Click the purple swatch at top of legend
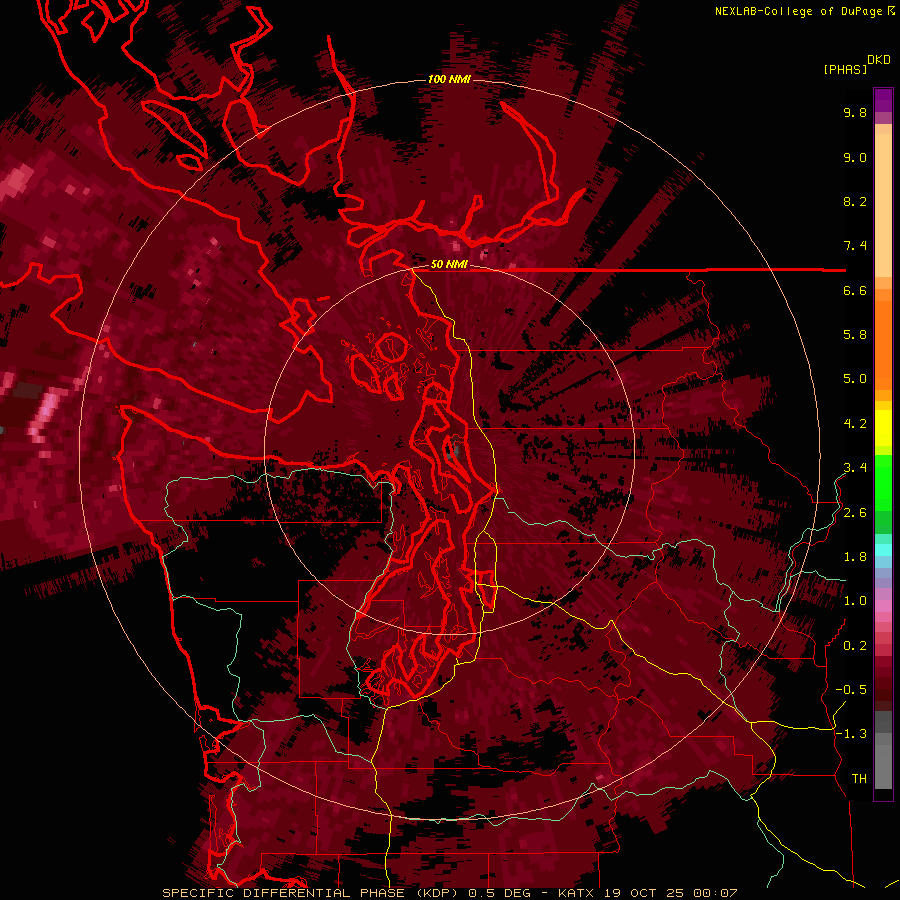Image resolution: width=900 pixels, height=900 pixels. (883, 100)
